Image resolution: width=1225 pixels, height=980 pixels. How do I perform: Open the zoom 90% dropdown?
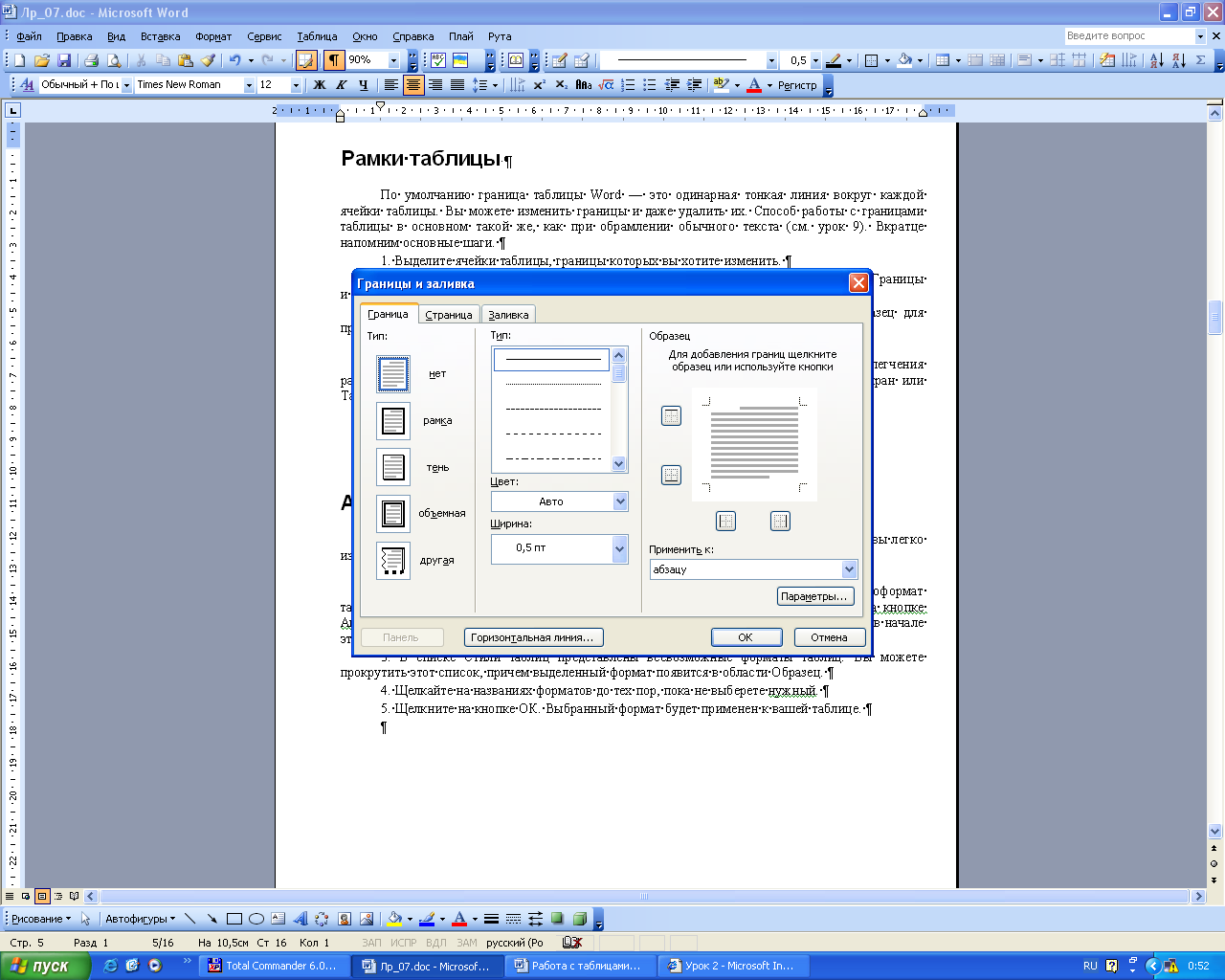[x=393, y=60]
